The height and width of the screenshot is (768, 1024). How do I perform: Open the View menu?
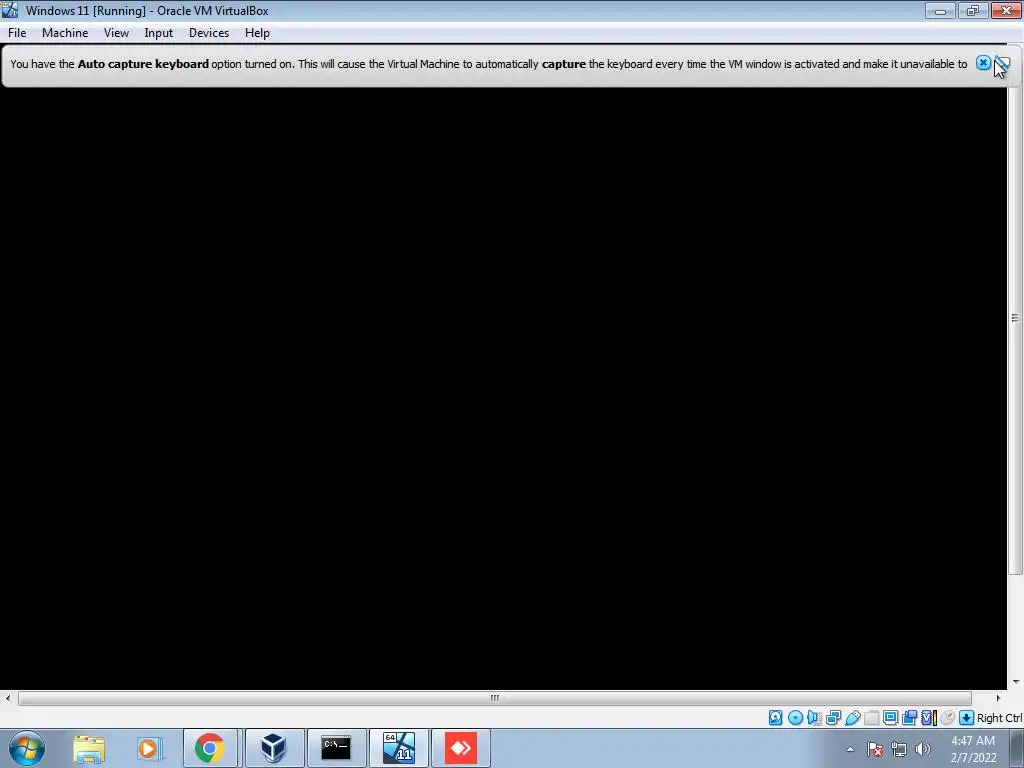[116, 33]
